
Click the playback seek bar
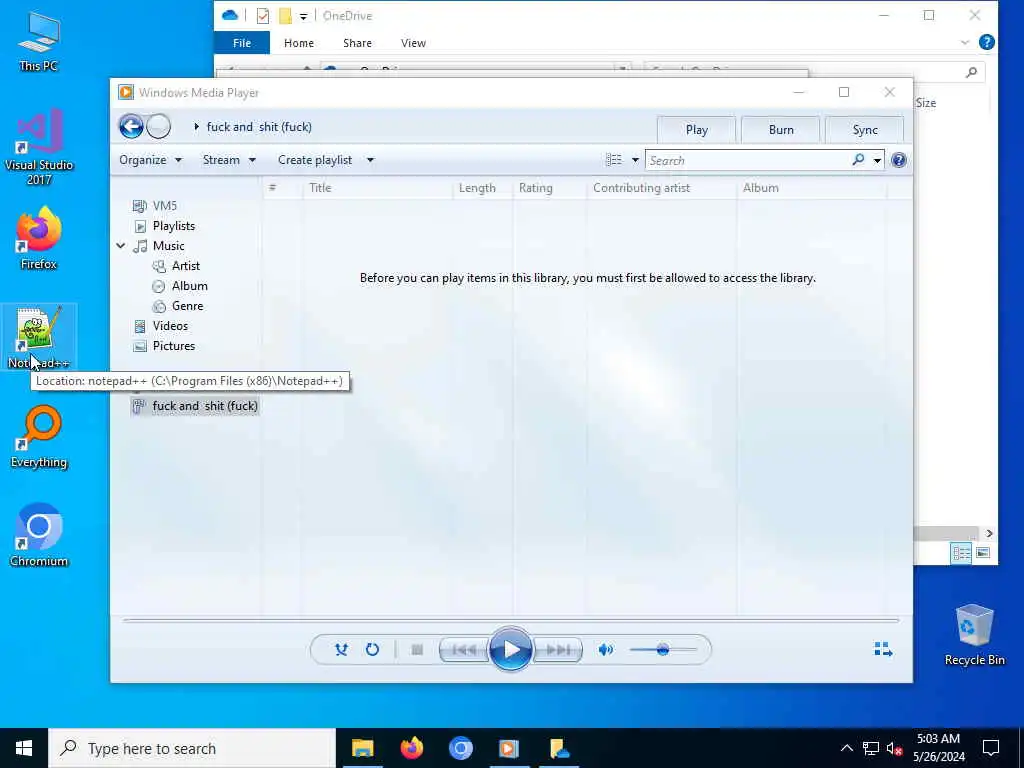click(x=511, y=620)
